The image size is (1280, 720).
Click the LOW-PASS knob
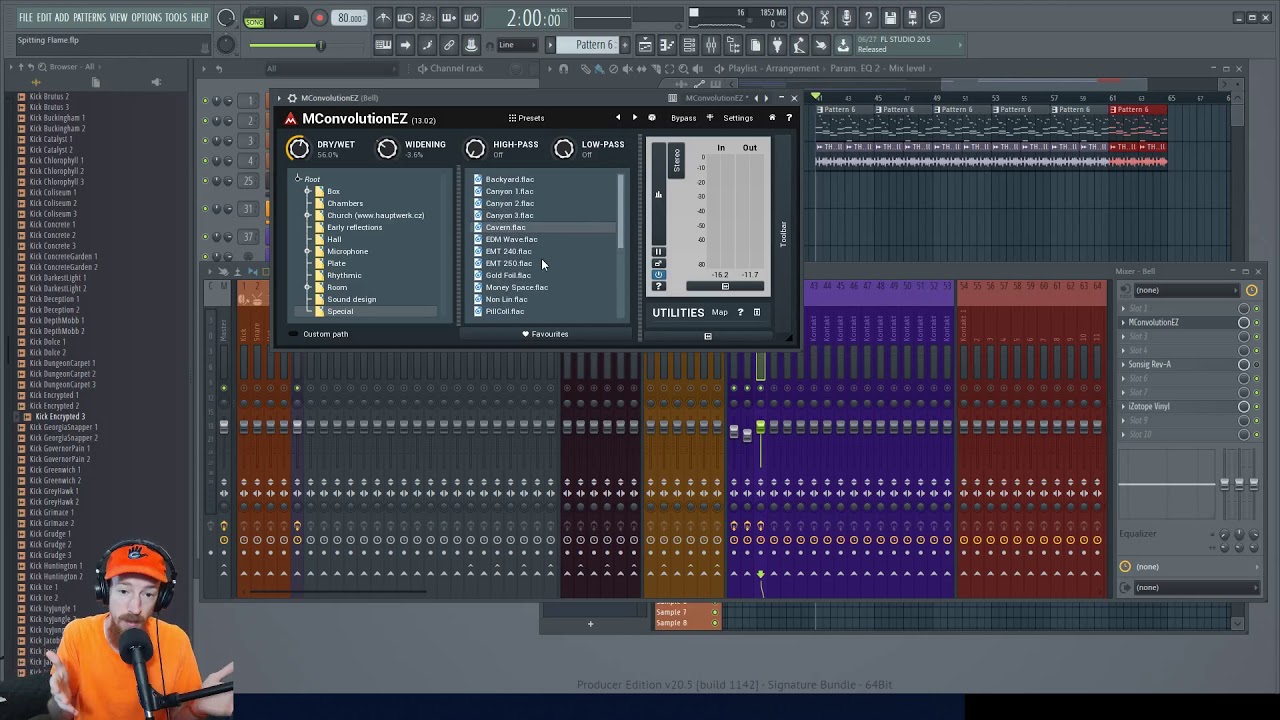pos(564,148)
